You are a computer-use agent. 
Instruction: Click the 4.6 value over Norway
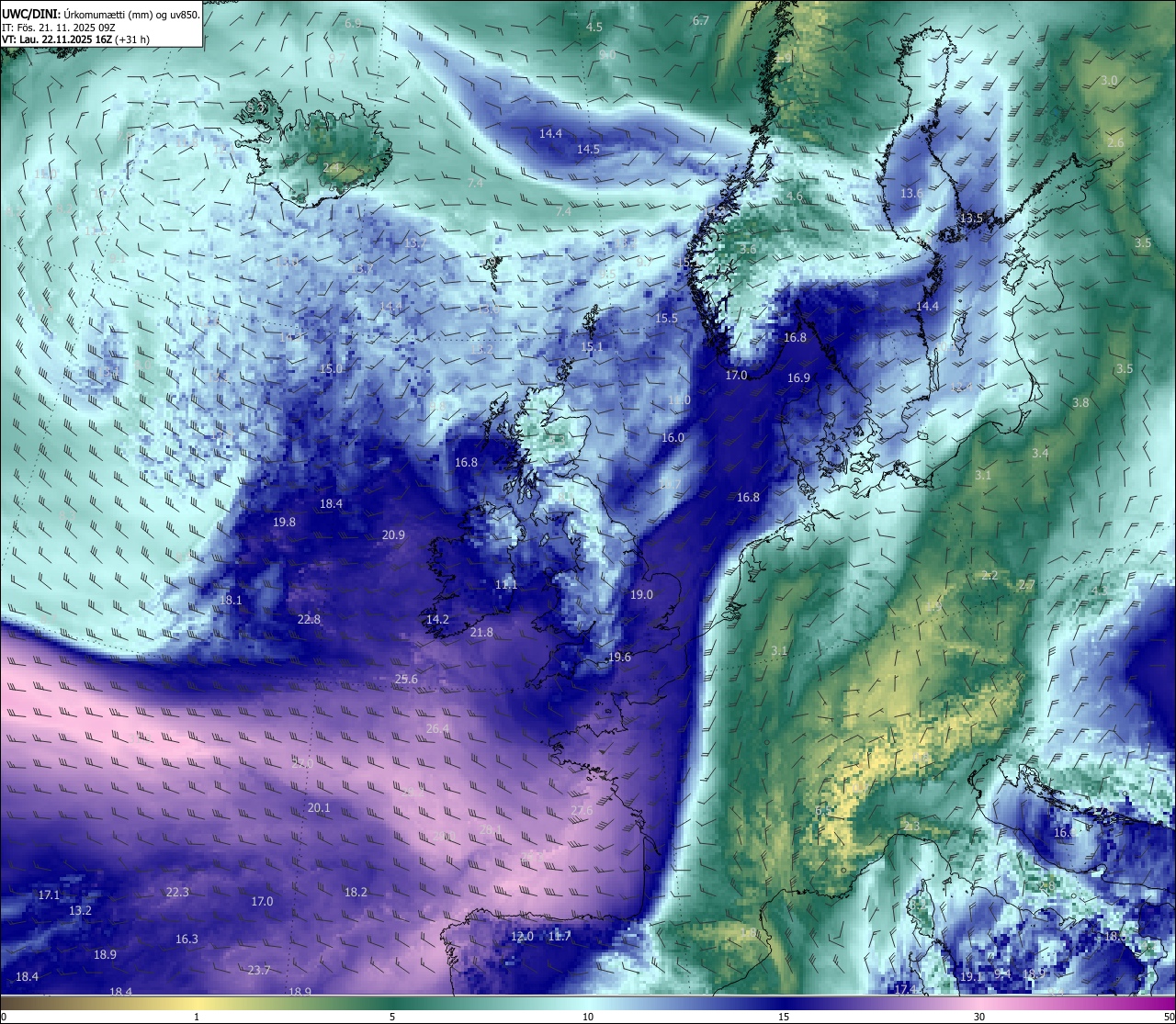pyautogui.click(x=795, y=196)
